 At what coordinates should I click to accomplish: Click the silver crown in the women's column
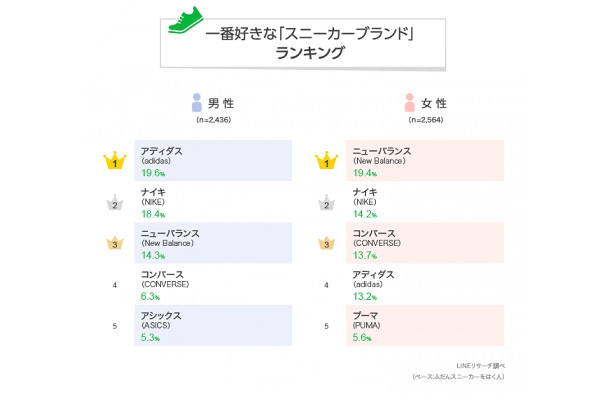(x=326, y=203)
